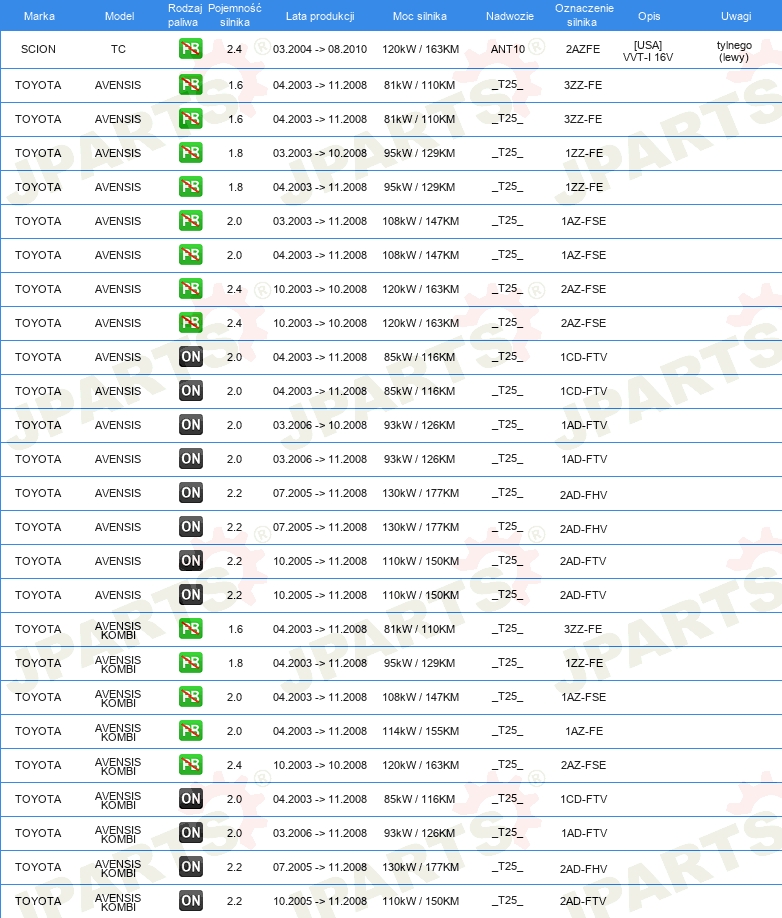Click 1ZZ-FE engine code in Avensis Kombi row
The height and width of the screenshot is (918, 782).
(584, 663)
